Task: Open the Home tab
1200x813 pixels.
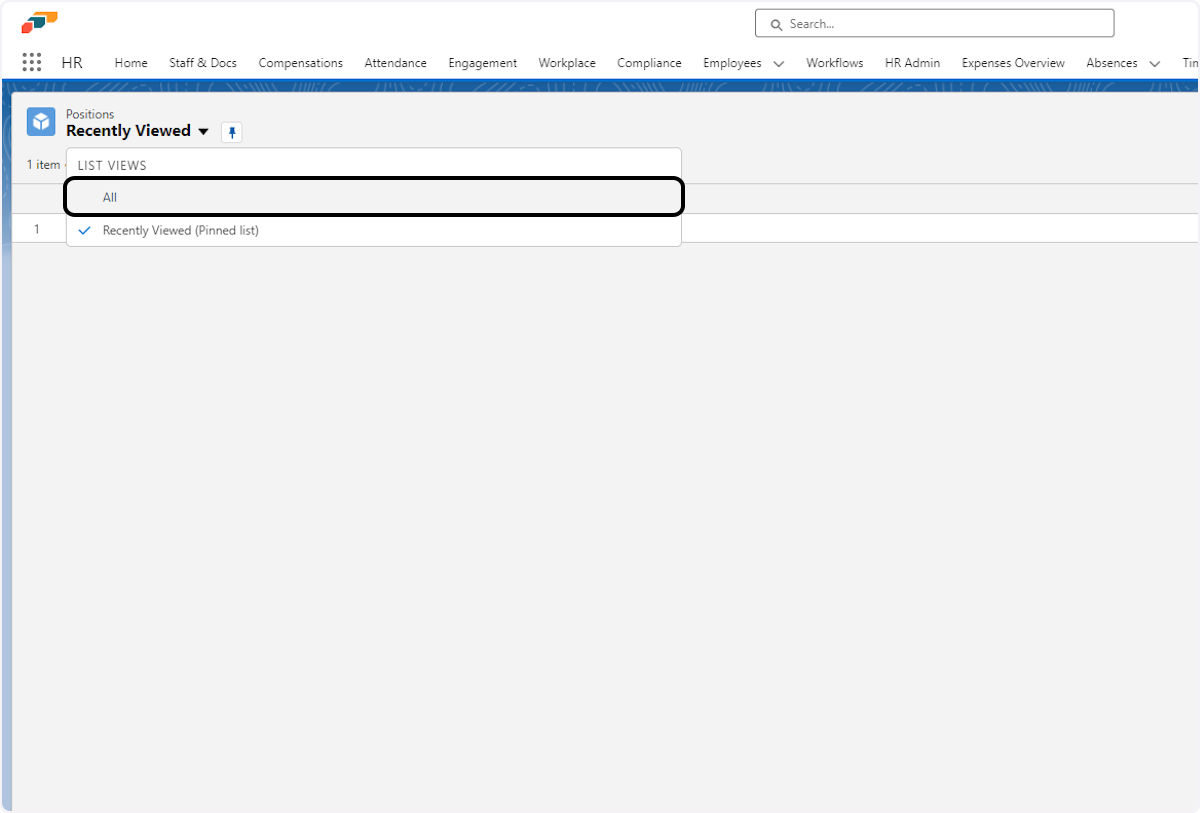Action: point(131,63)
